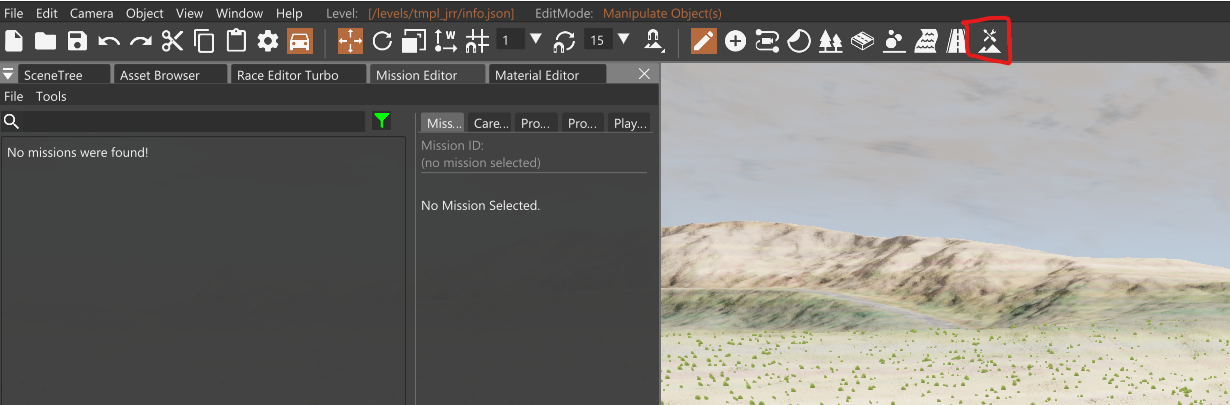The height and width of the screenshot is (405, 1230).
Task: Open dropdown arrow next to grid value 1
Action: tap(535, 40)
